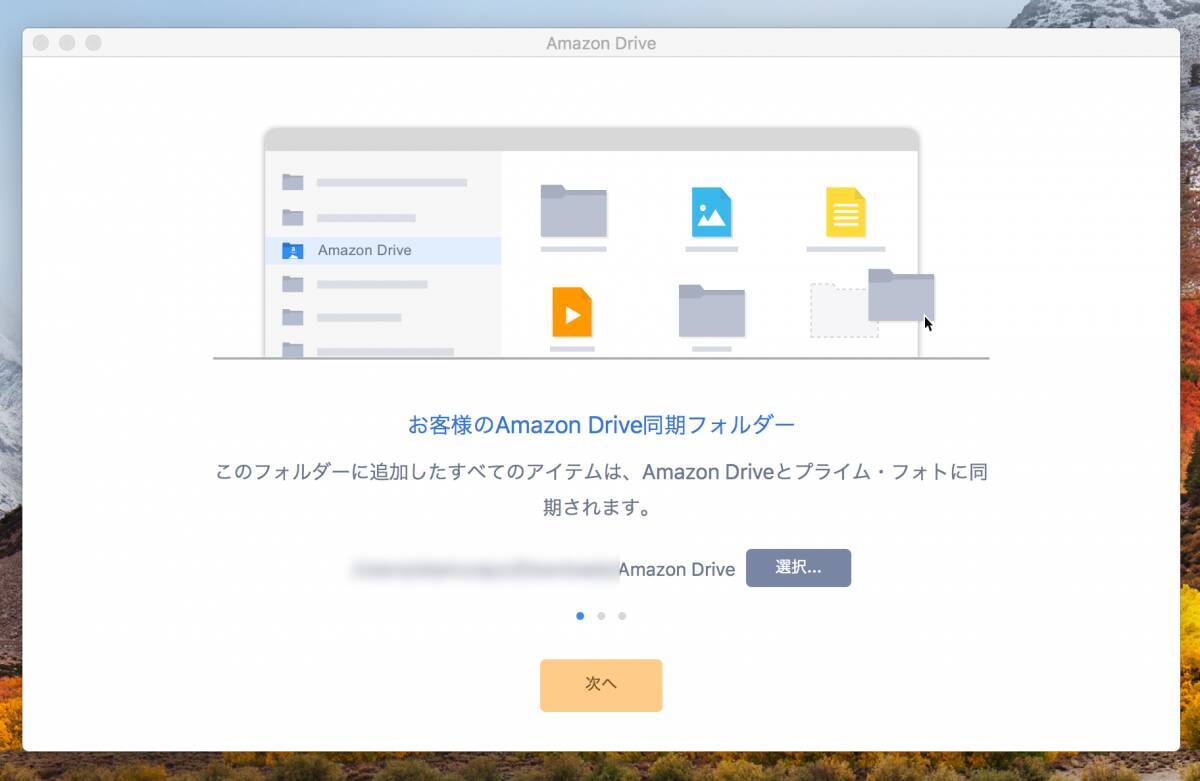Click the blue image file icon

pyautogui.click(x=711, y=212)
